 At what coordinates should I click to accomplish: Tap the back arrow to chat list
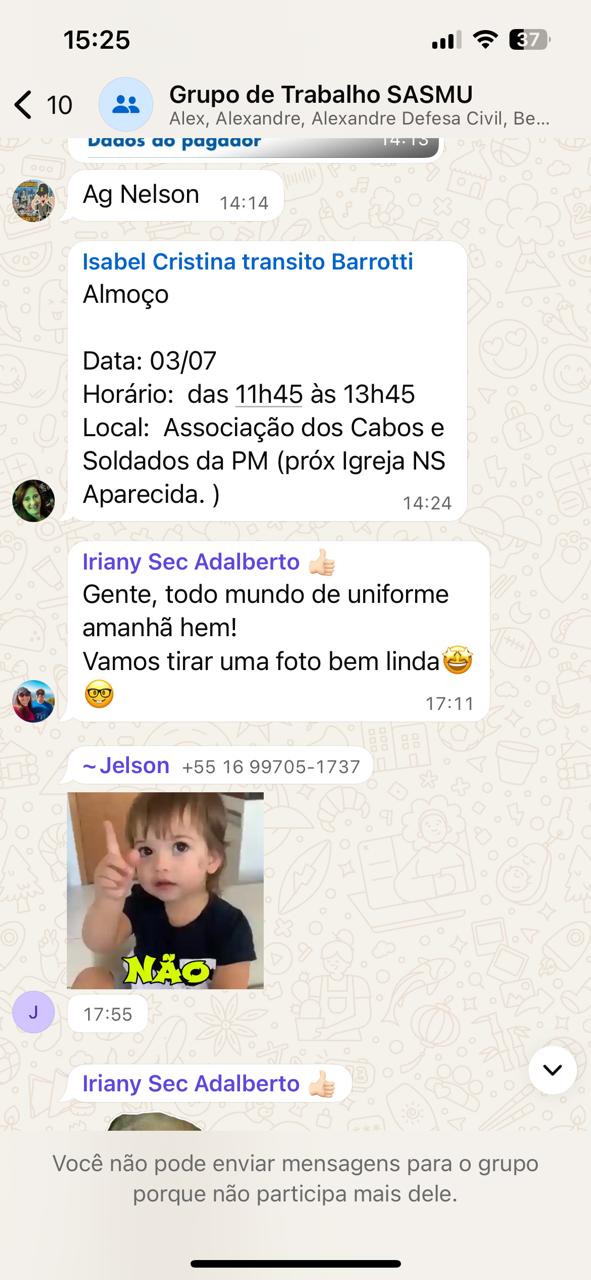(23, 105)
